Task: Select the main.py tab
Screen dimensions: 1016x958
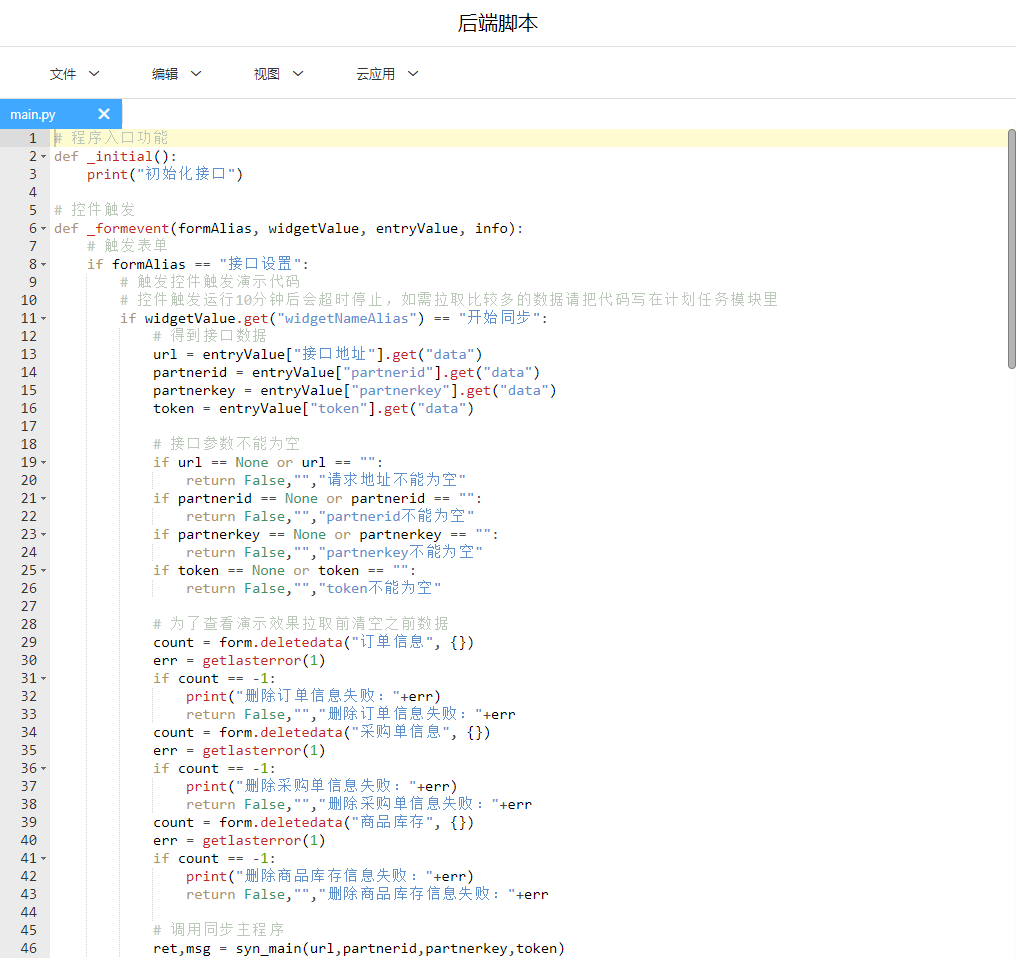Action: pyautogui.click(x=34, y=115)
